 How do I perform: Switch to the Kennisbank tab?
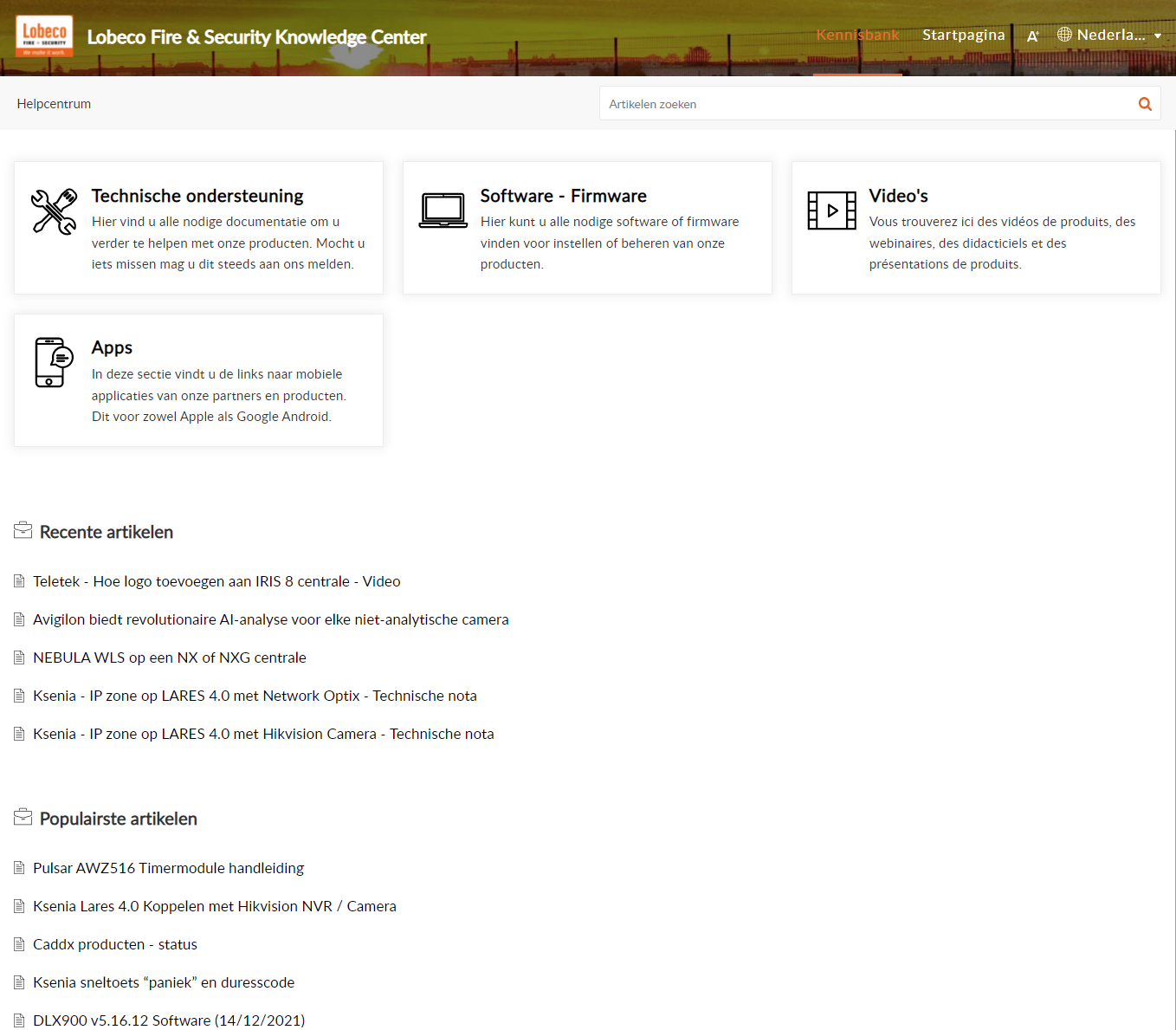coord(857,35)
